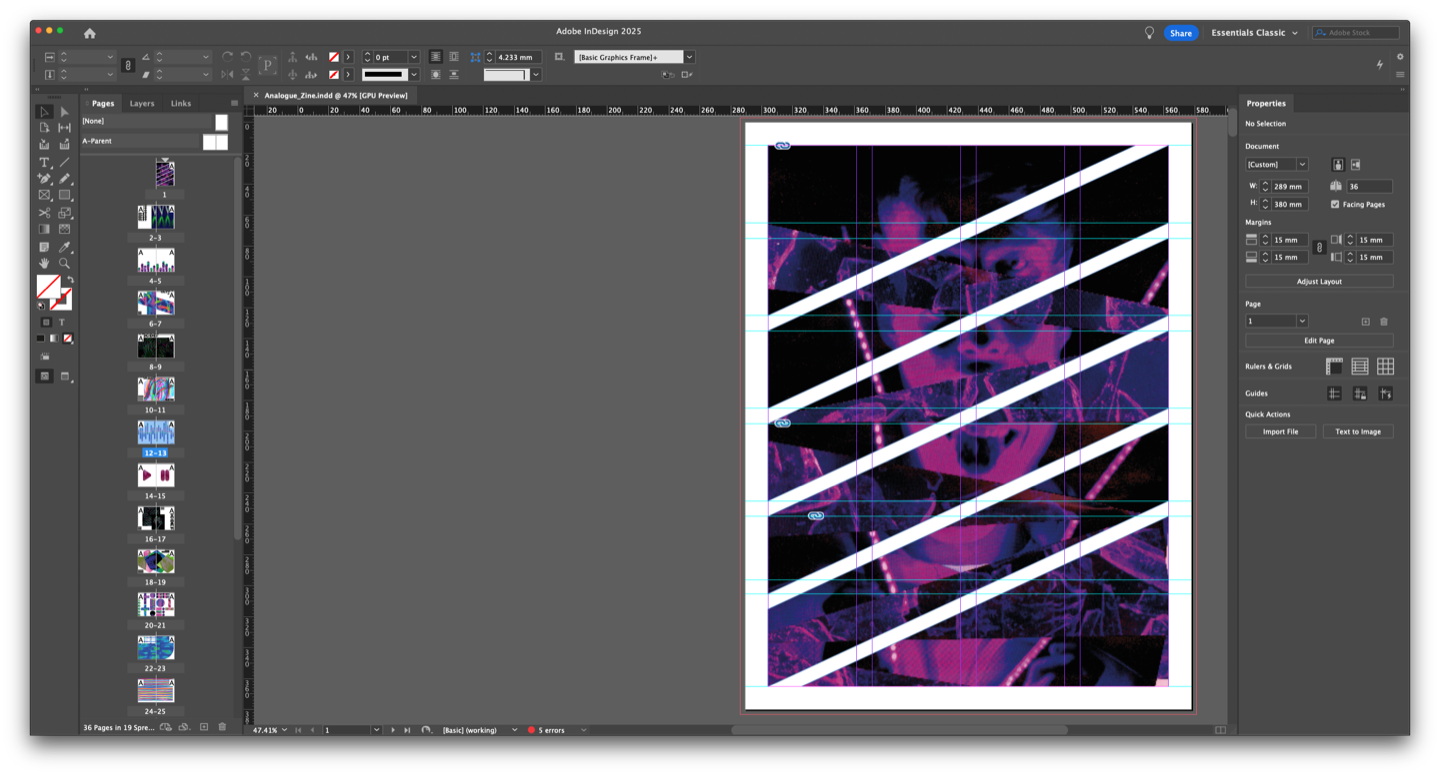
Task: Show baseline grid in Rulers & Grids
Action: click(1360, 367)
